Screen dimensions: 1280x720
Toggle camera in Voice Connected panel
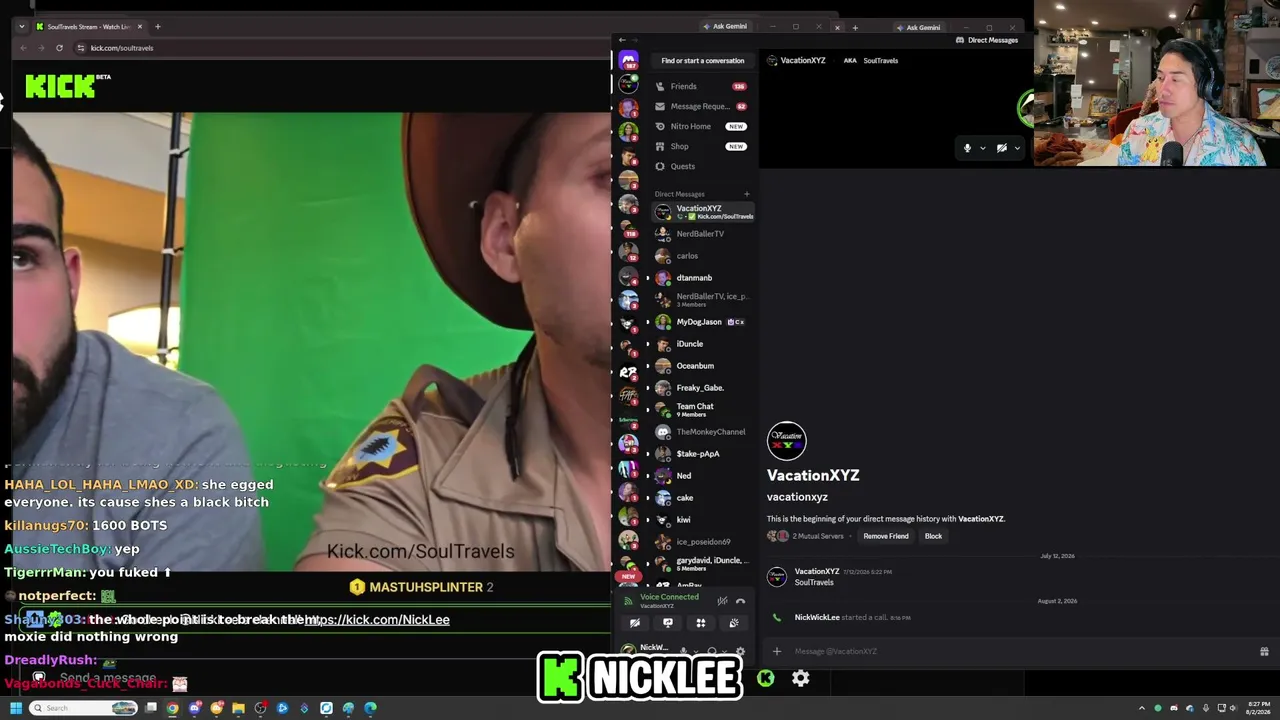635,623
